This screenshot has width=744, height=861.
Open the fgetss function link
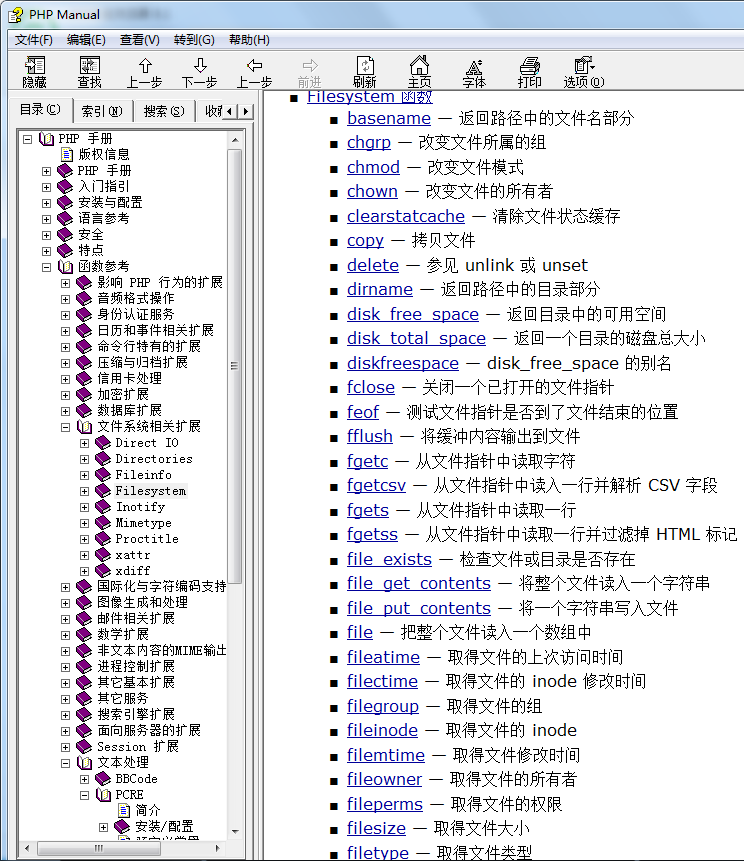(372, 534)
